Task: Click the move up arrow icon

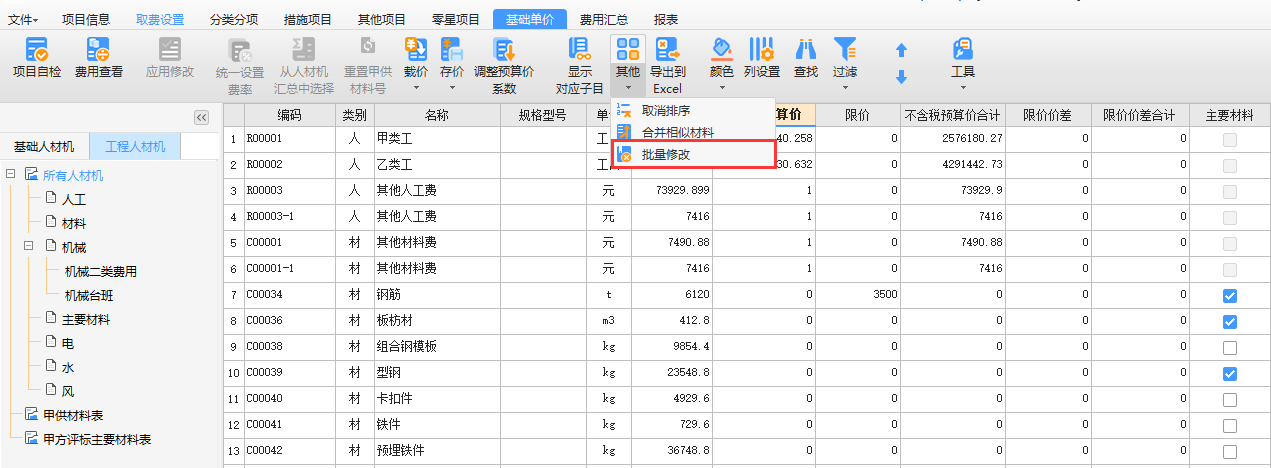Action: pos(901,50)
